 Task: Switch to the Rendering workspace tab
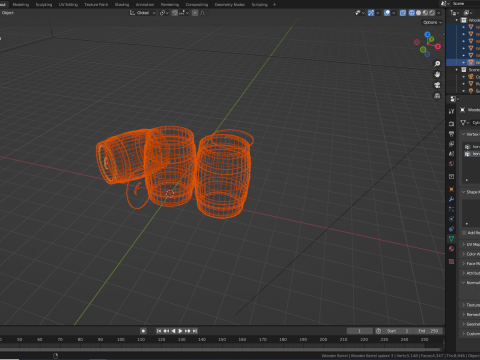(x=170, y=4)
